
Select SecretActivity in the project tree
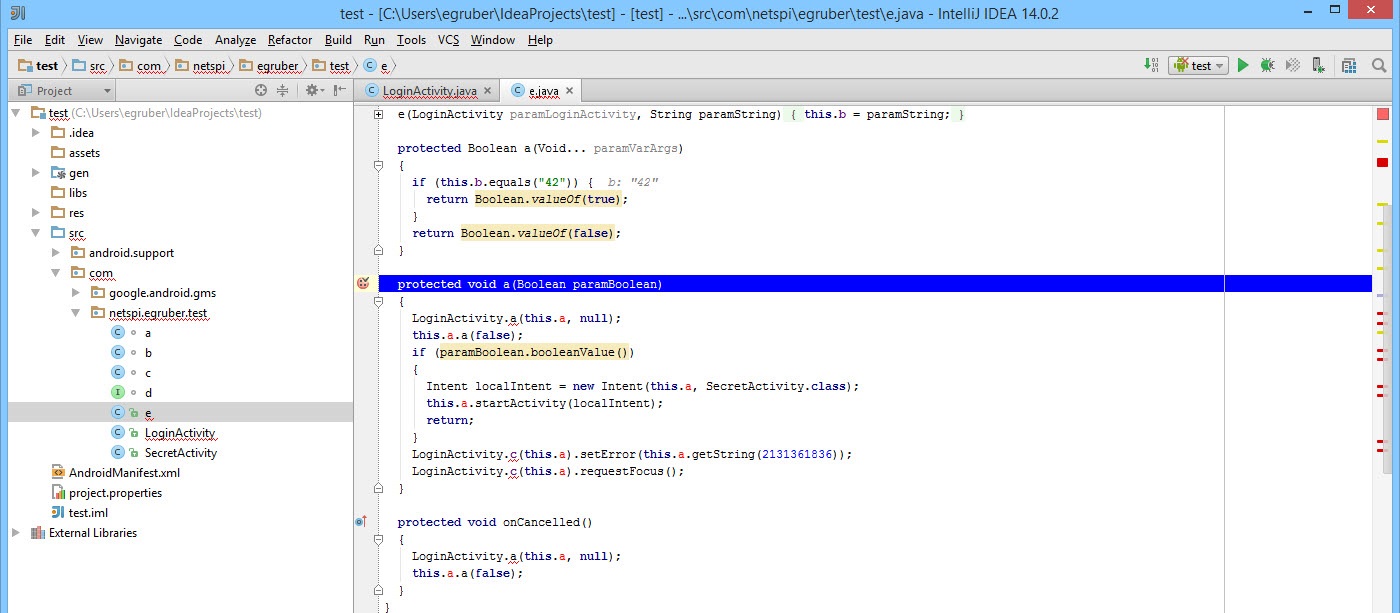(180, 453)
